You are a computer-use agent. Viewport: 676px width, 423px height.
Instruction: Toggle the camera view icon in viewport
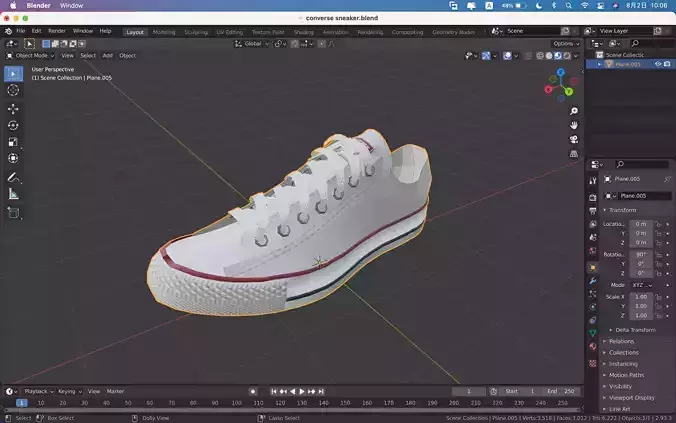(x=574, y=139)
